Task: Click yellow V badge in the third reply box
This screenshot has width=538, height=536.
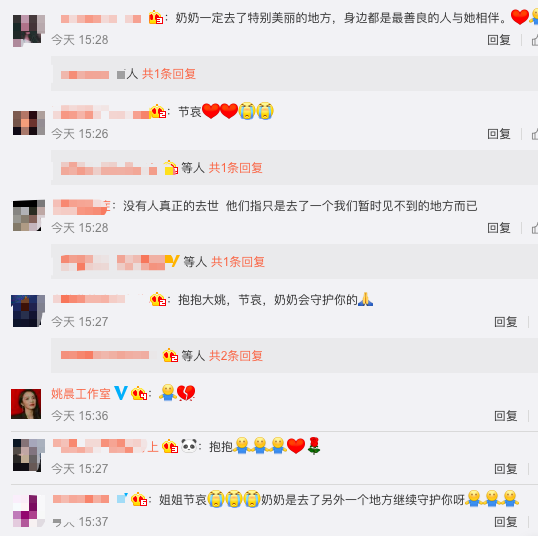Action: (x=173, y=261)
